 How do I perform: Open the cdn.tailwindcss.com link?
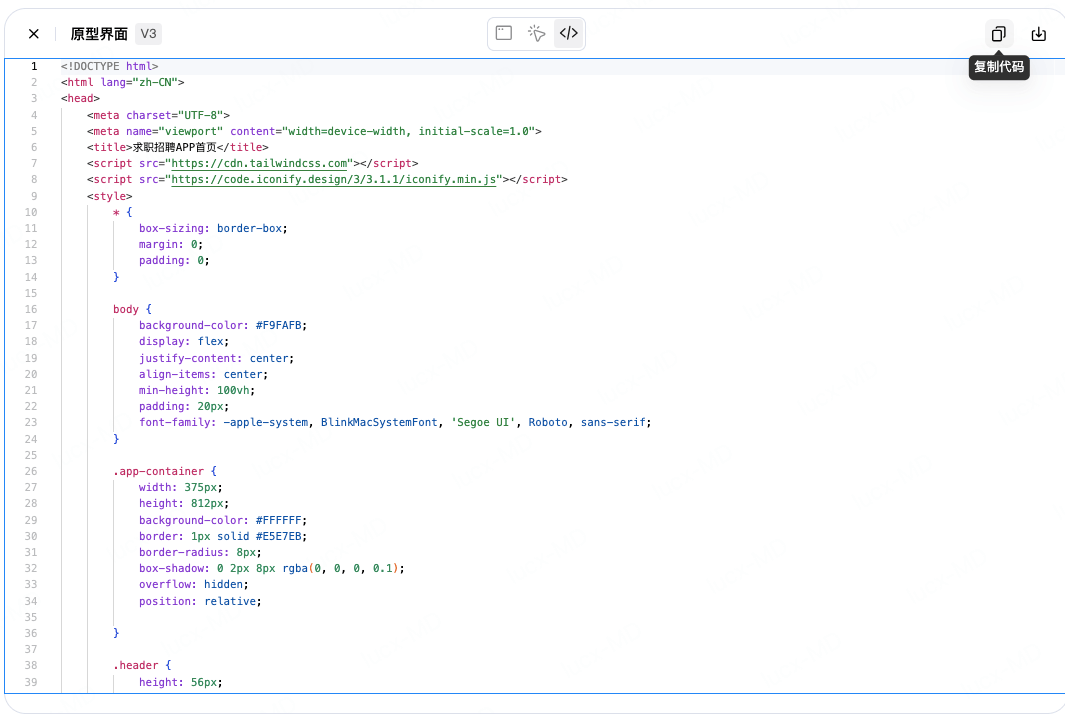tap(259, 164)
